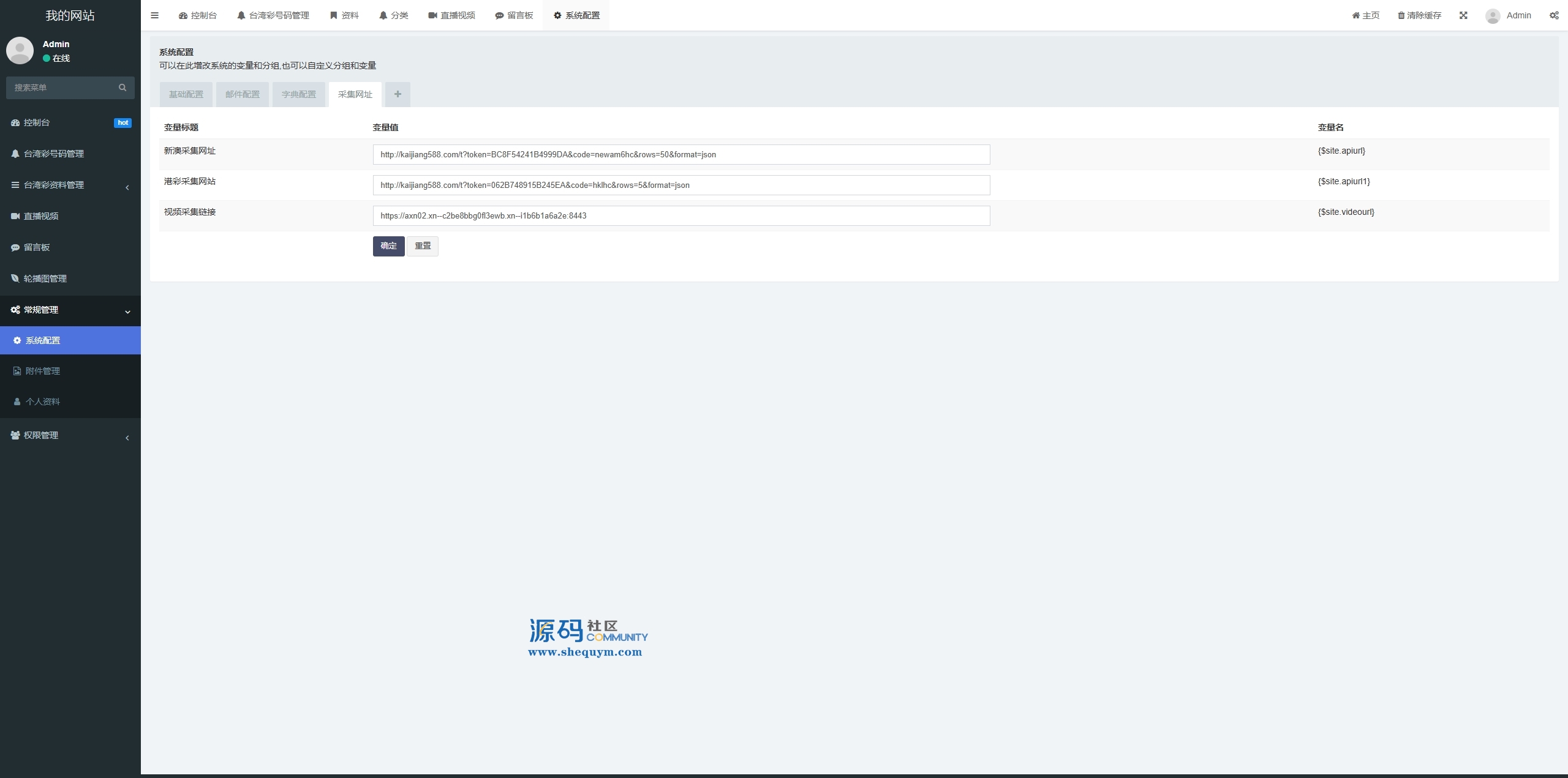Switch to the 基础配置 tab
Screen dimensions: 1568x778
click(186, 94)
